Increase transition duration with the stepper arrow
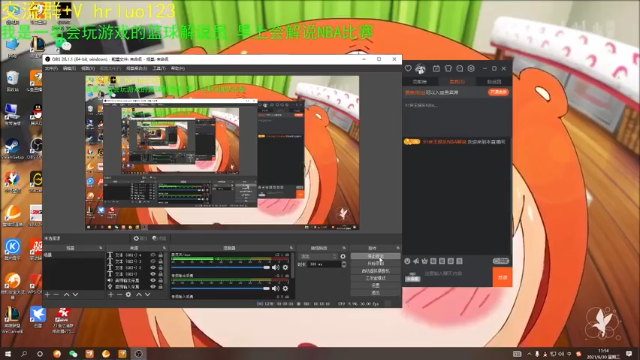 [344, 263]
